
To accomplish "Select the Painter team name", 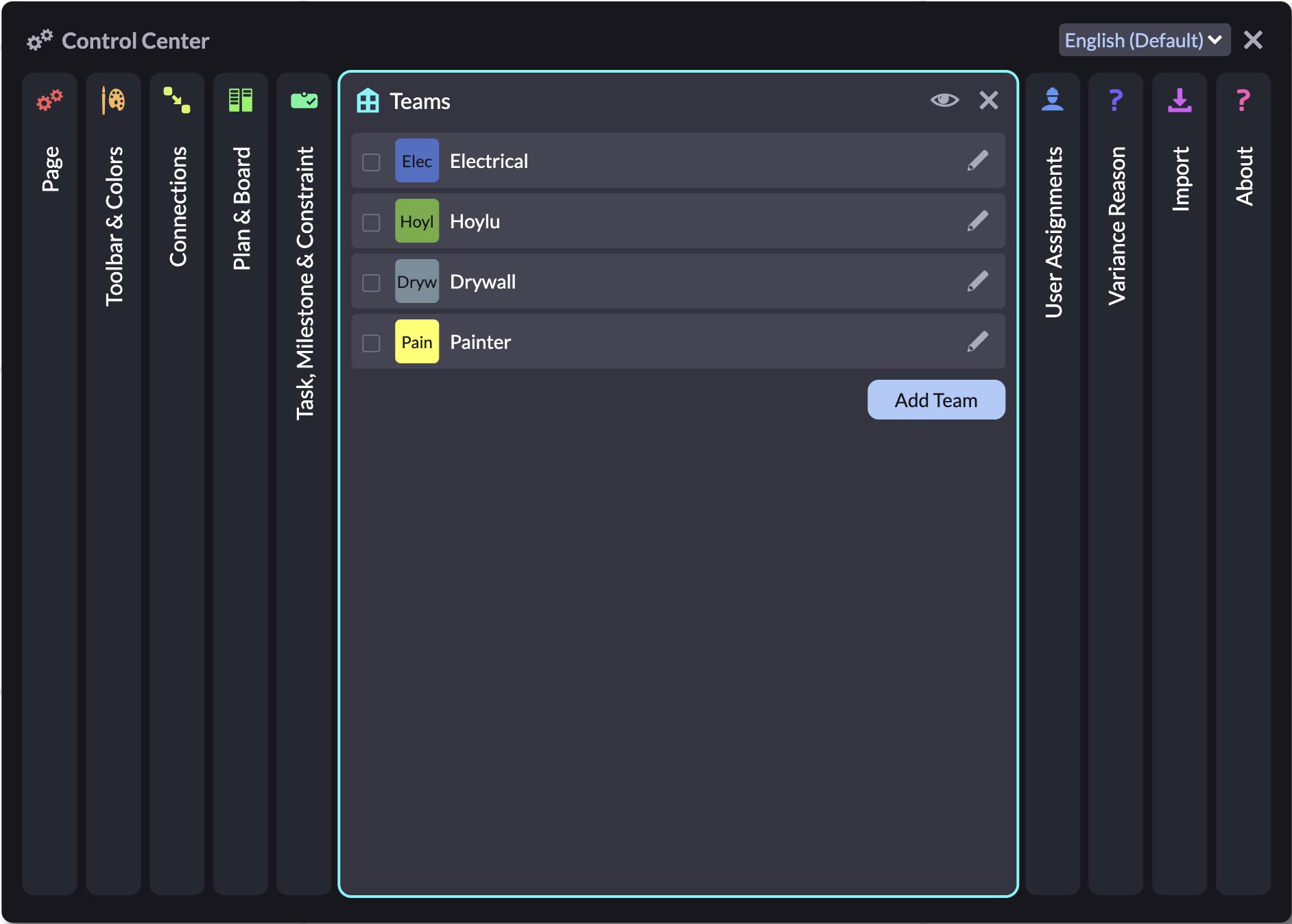I will click(x=480, y=342).
